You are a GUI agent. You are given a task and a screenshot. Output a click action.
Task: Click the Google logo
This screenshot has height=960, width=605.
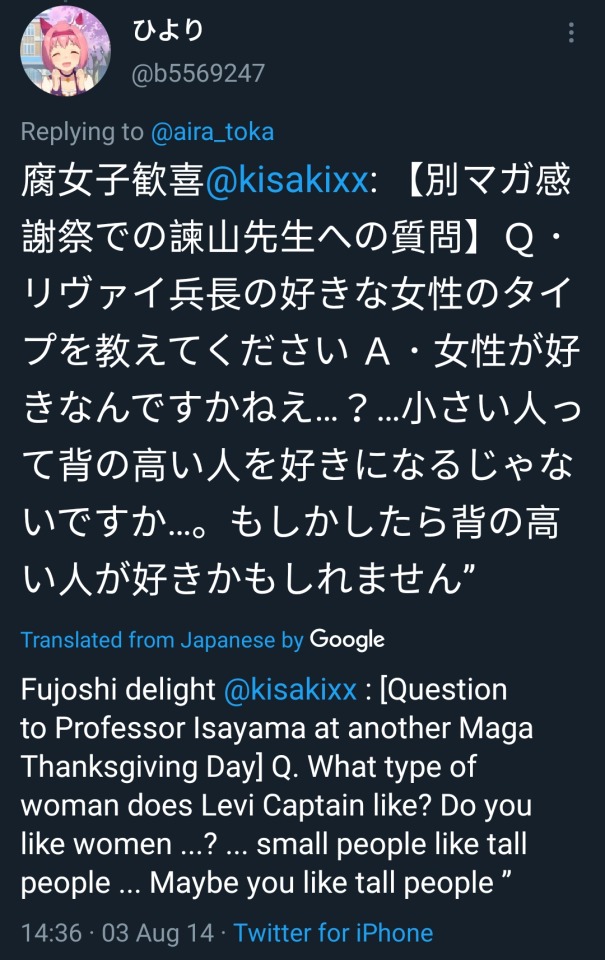[x=347, y=639]
